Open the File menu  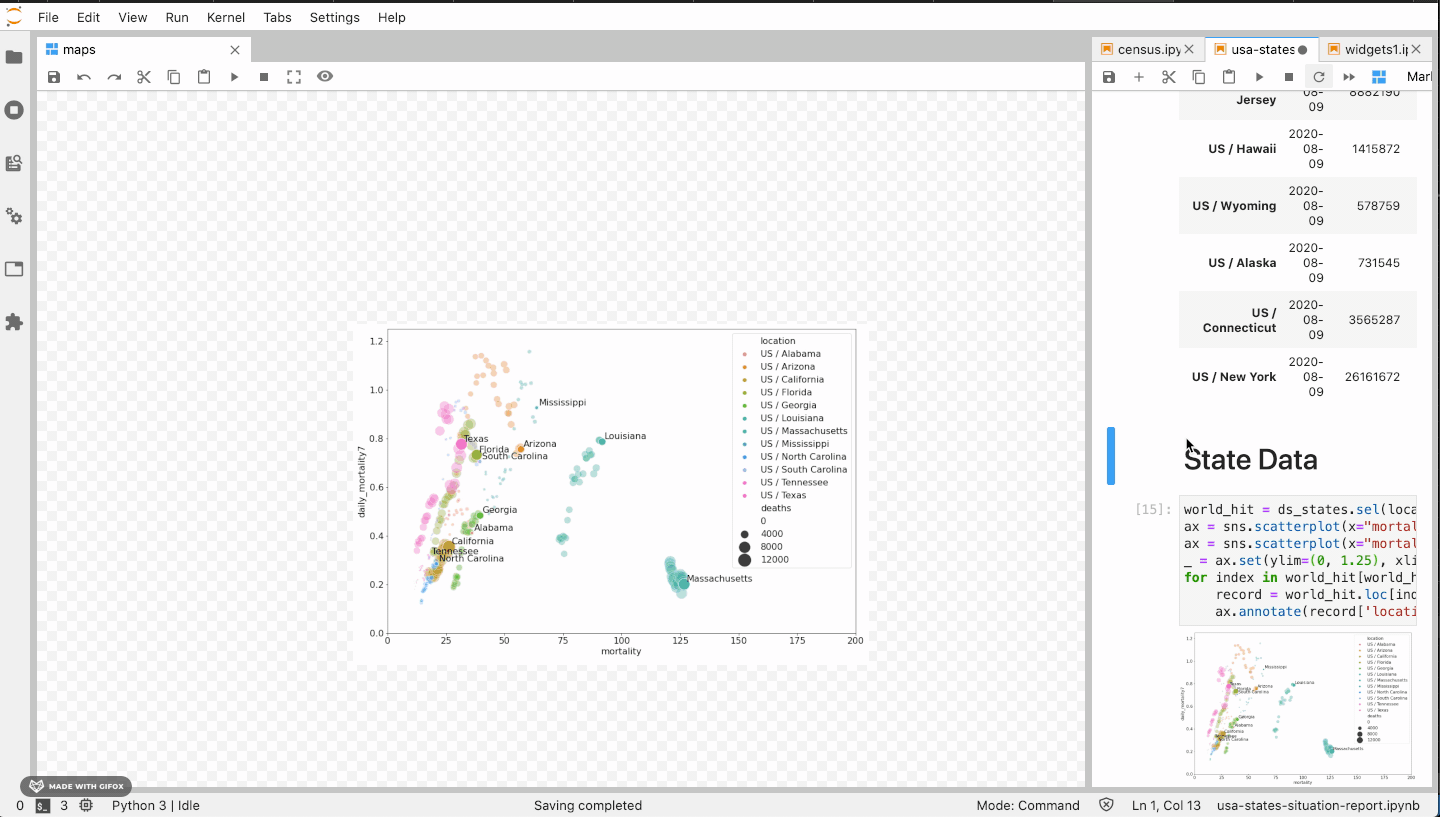48,17
